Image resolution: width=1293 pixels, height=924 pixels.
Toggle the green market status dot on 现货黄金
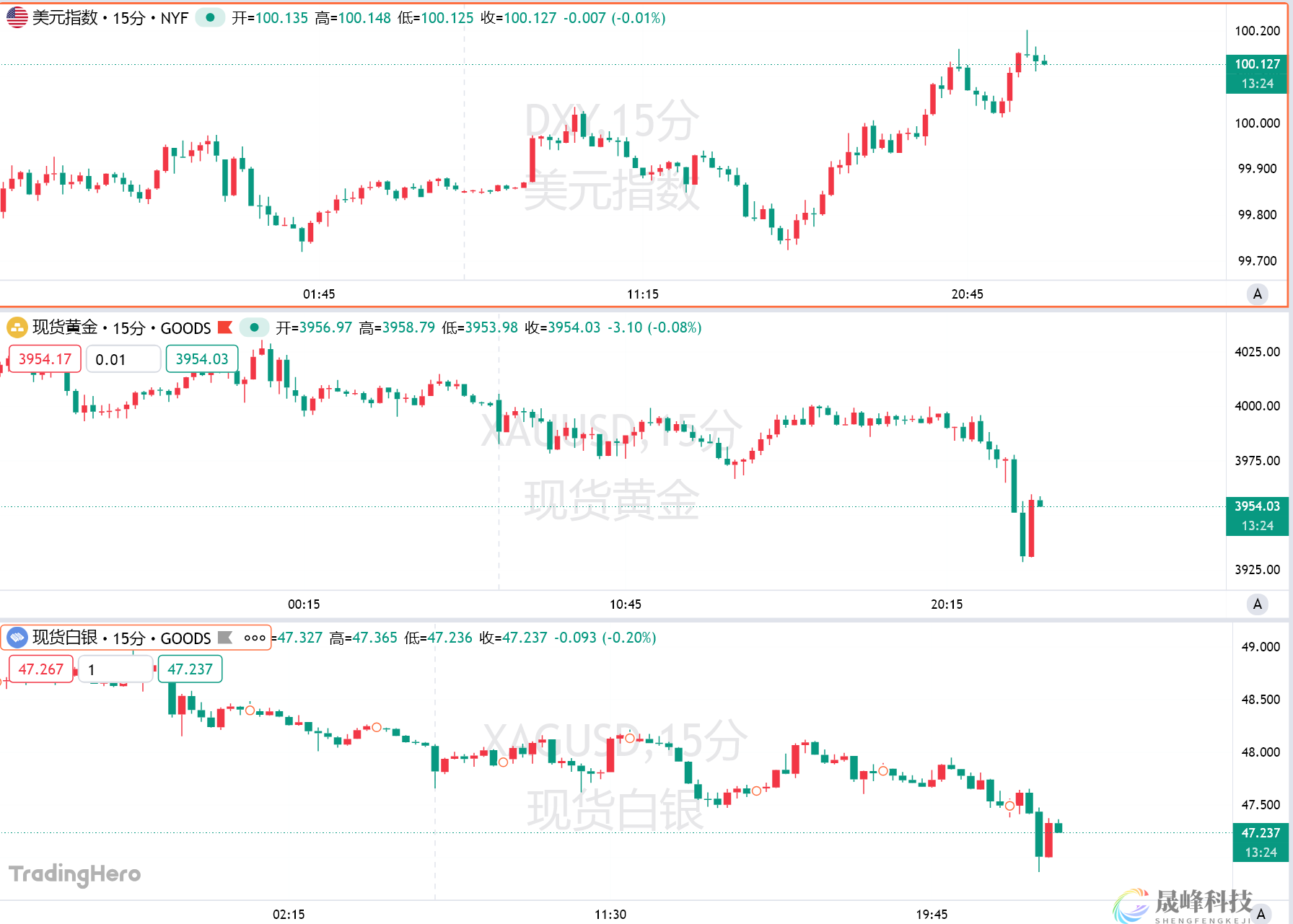pyautogui.click(x=254, y=327)
